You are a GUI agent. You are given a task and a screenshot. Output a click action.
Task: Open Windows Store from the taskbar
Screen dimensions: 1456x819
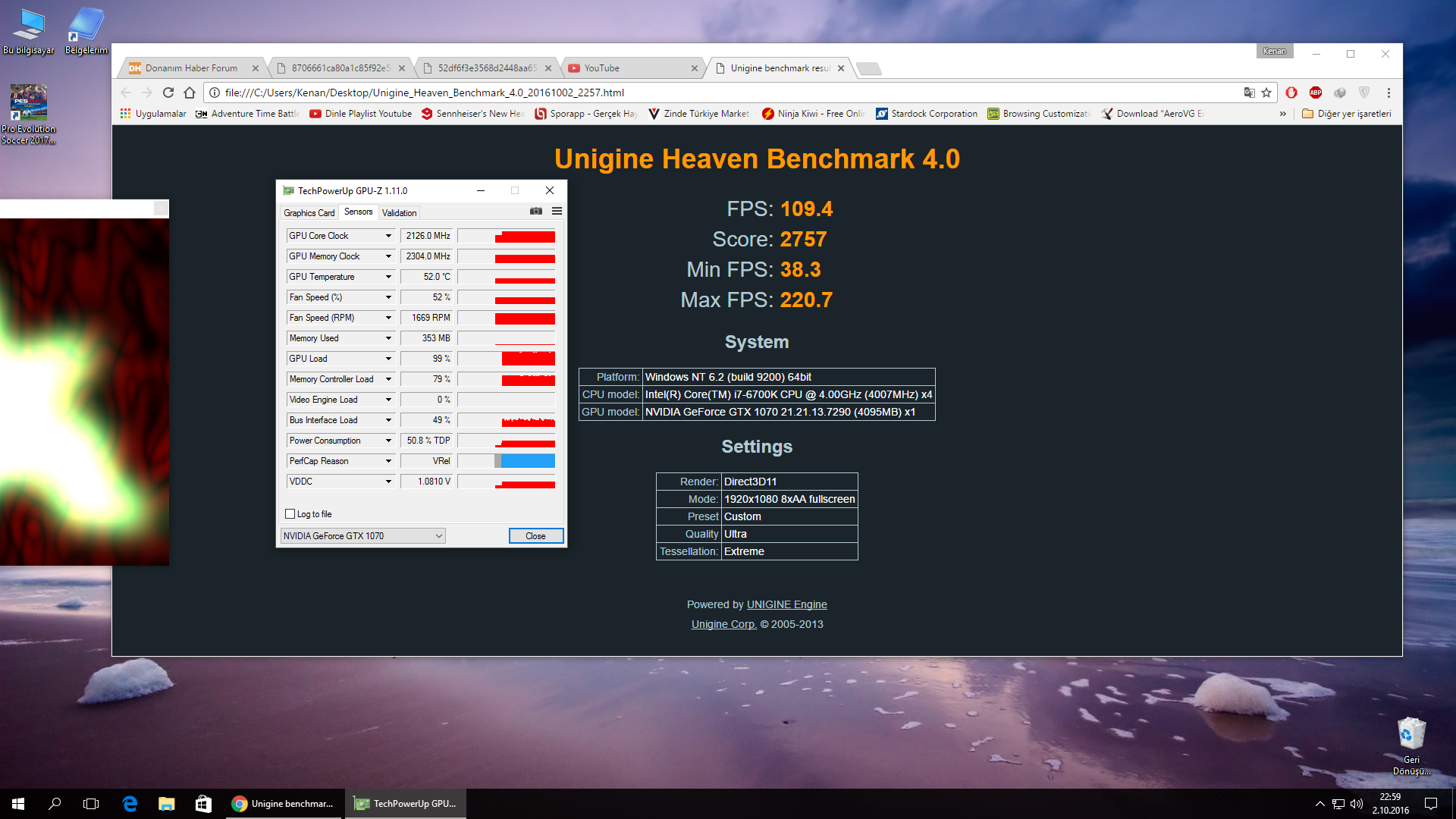[x=202, y=804]
